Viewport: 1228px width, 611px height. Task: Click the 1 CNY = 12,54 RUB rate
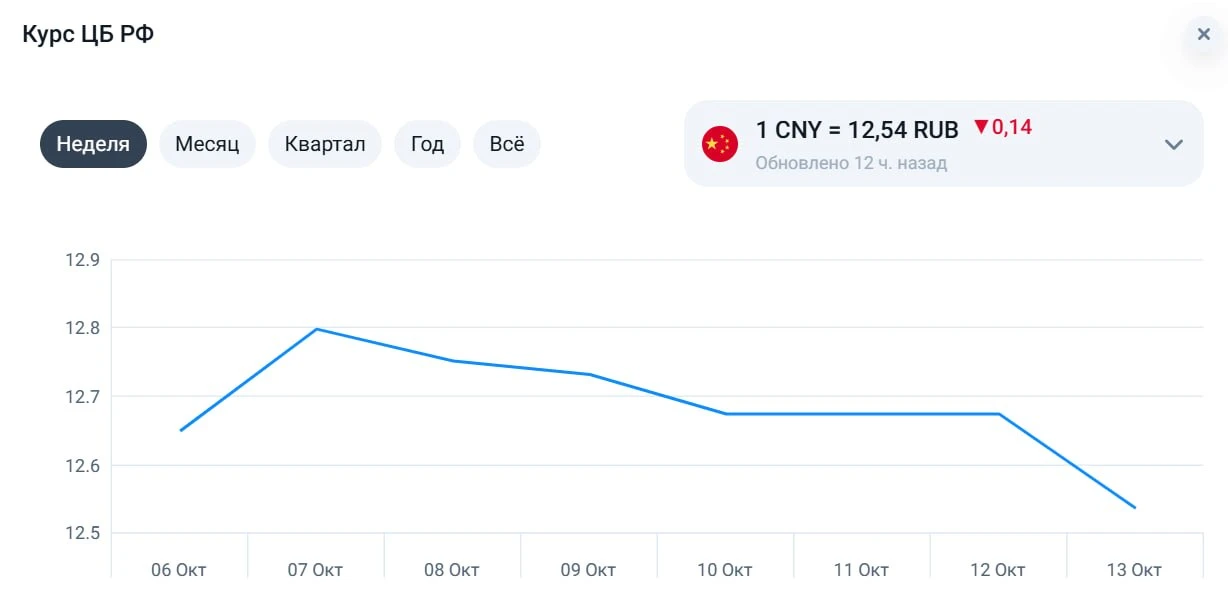pos(857,130)
